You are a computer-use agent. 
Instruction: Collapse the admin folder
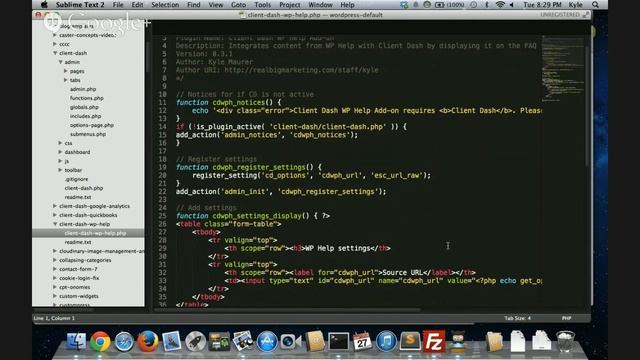60,62
